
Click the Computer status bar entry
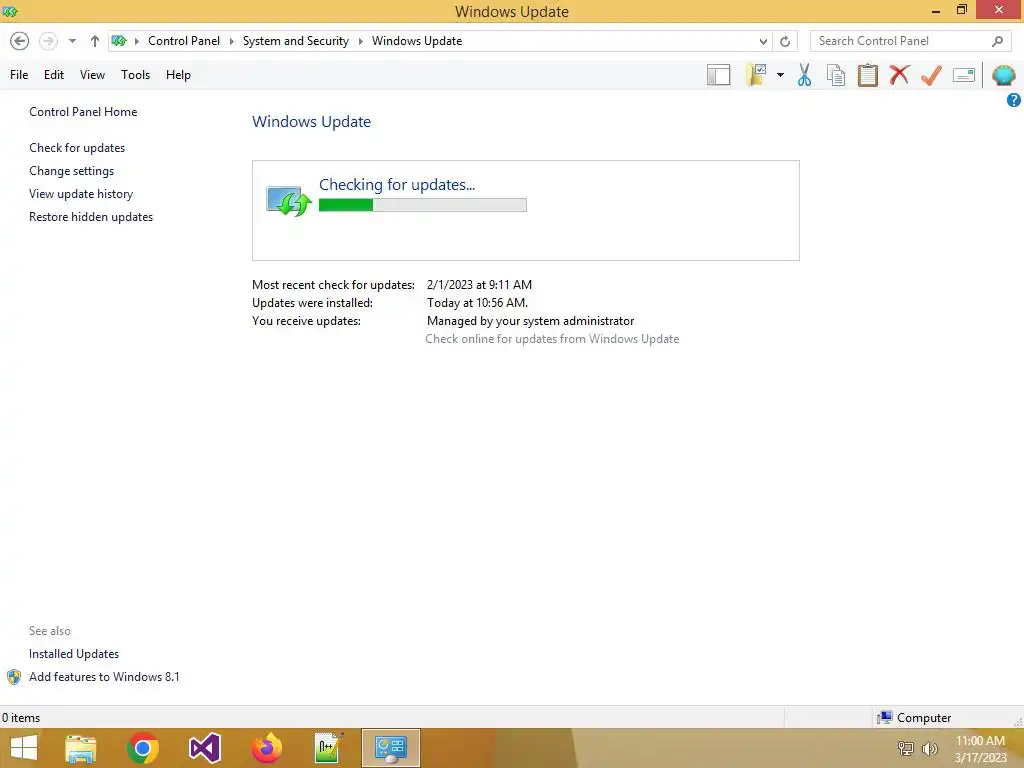coord(914,718)
